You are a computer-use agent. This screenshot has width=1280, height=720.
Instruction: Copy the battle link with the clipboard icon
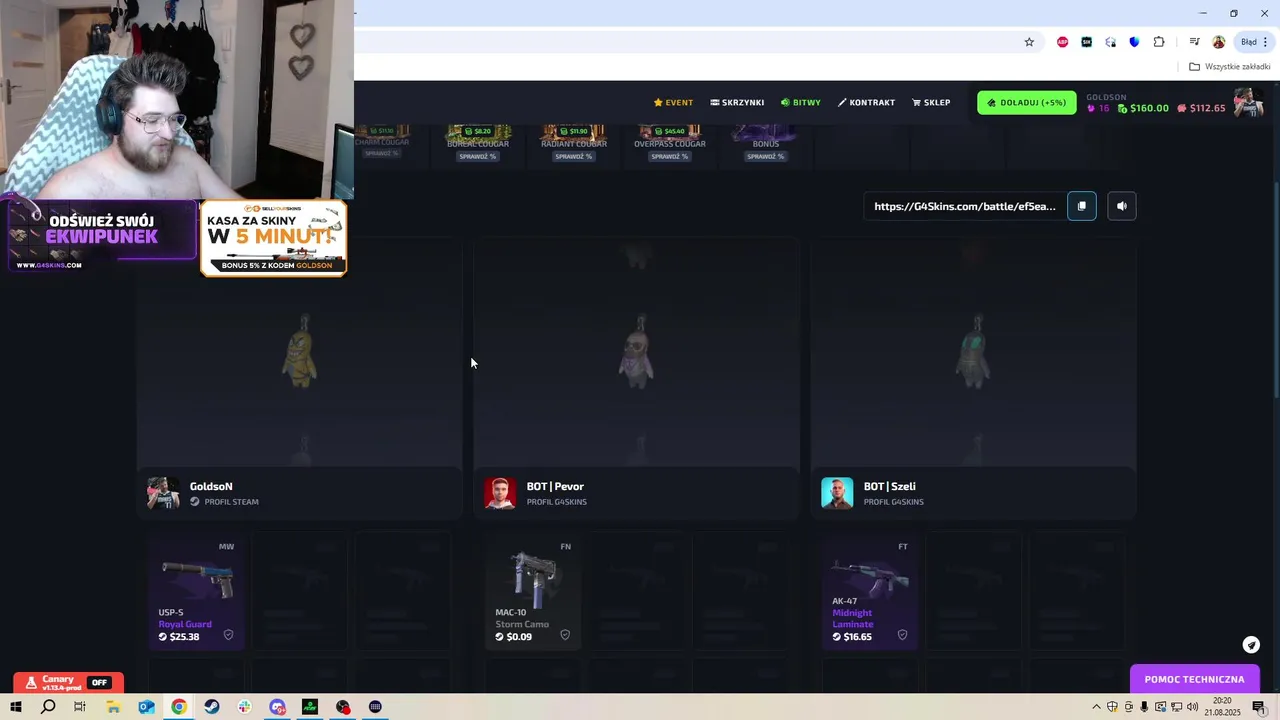(1081, 206)
